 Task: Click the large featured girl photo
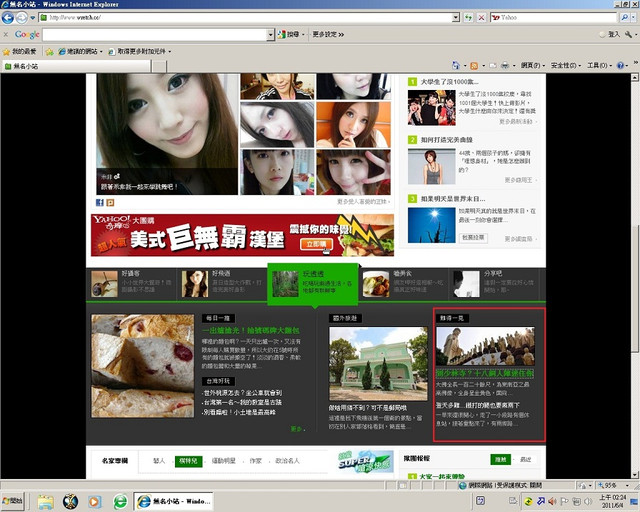tap(167, 134)
